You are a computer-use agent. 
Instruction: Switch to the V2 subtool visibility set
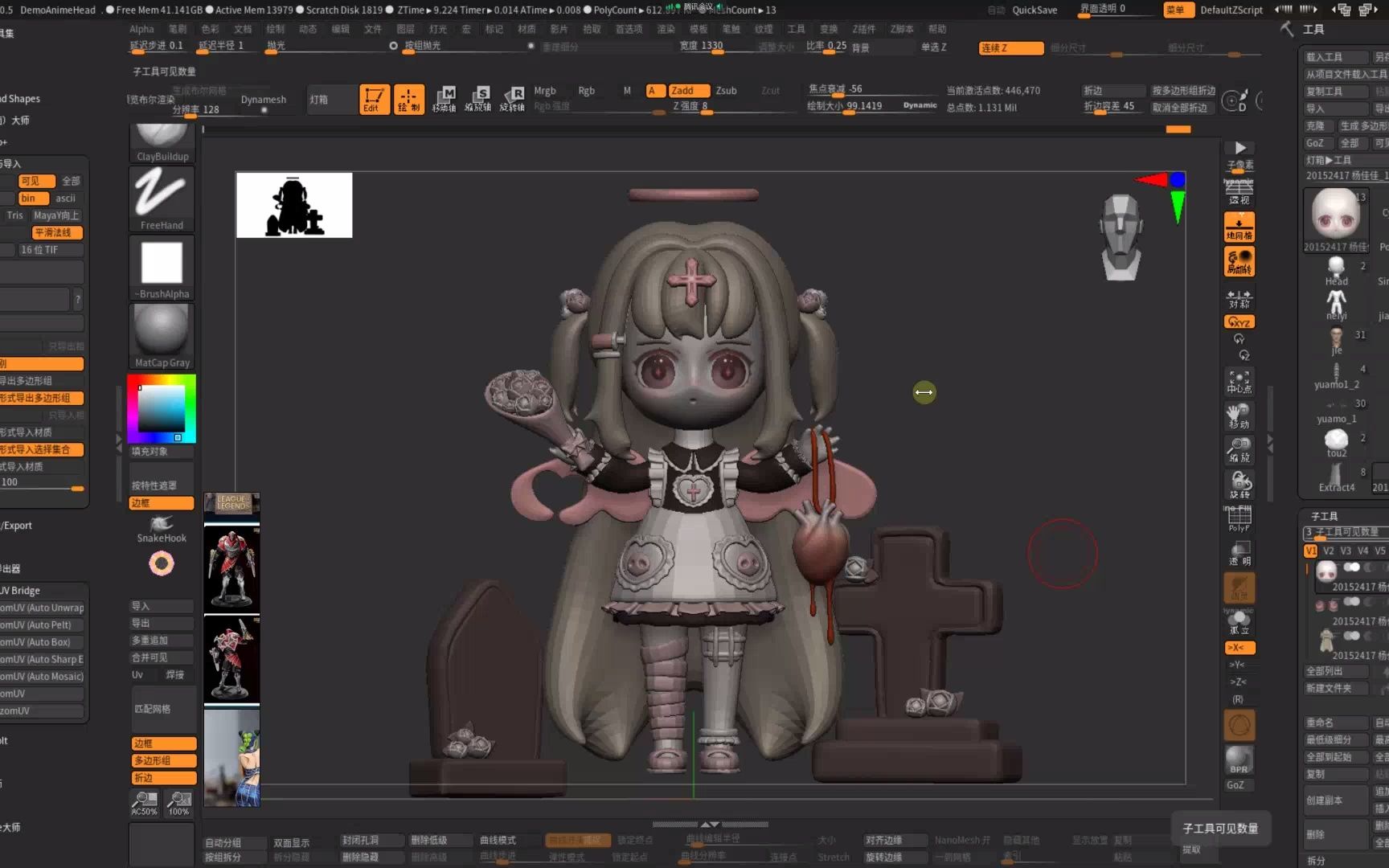1328,551
